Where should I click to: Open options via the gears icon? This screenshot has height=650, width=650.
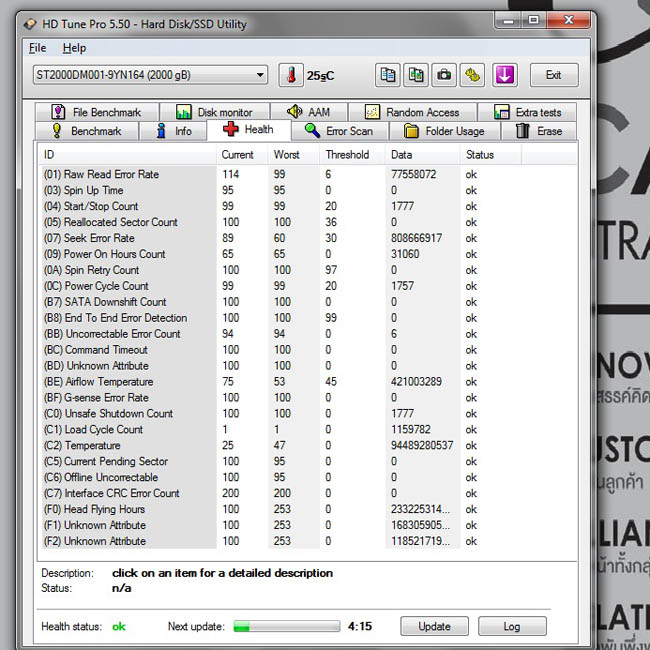pyautogui.click(x=472, y=75)
